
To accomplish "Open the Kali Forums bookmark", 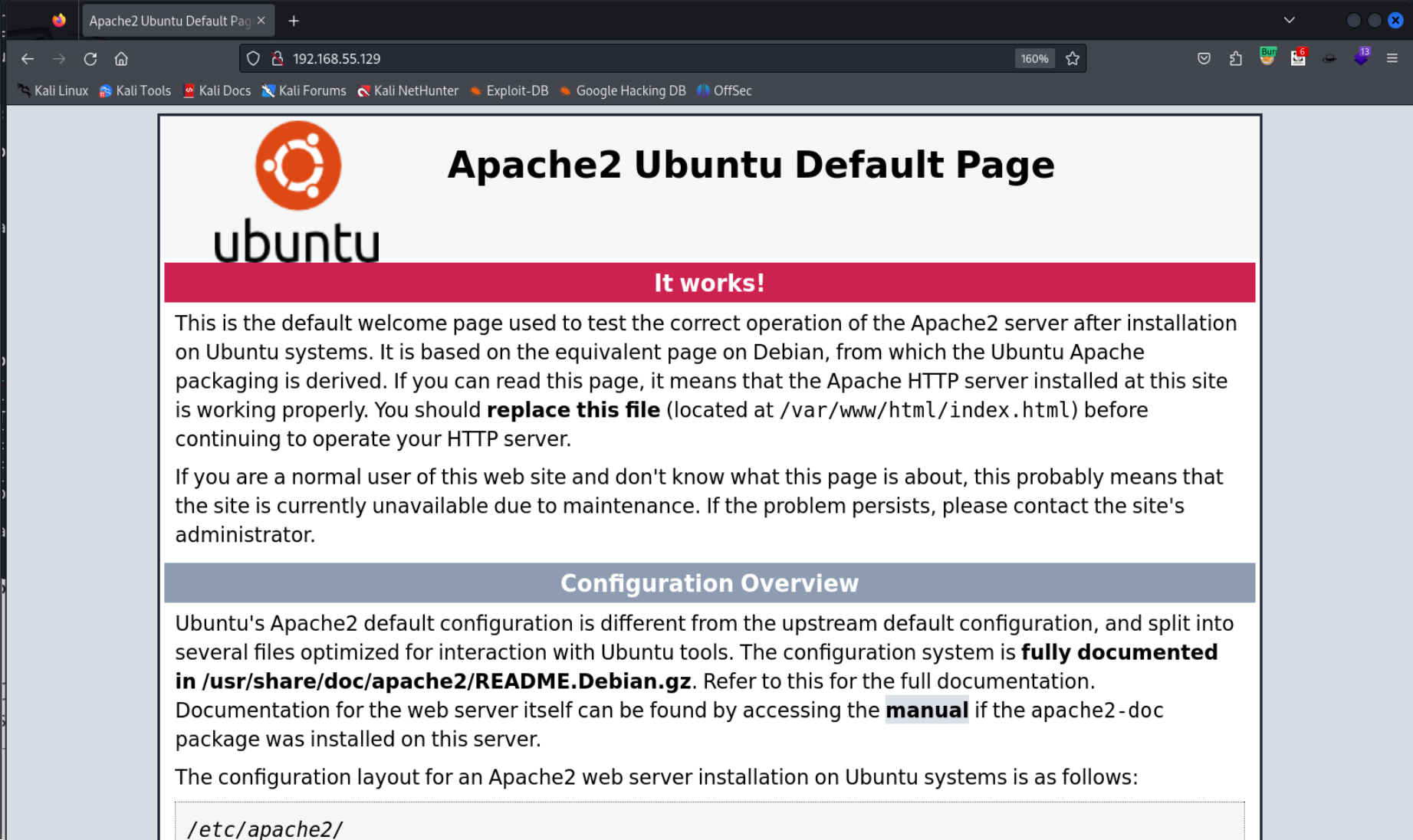I will pyautogui.click(x=304, y=90).
